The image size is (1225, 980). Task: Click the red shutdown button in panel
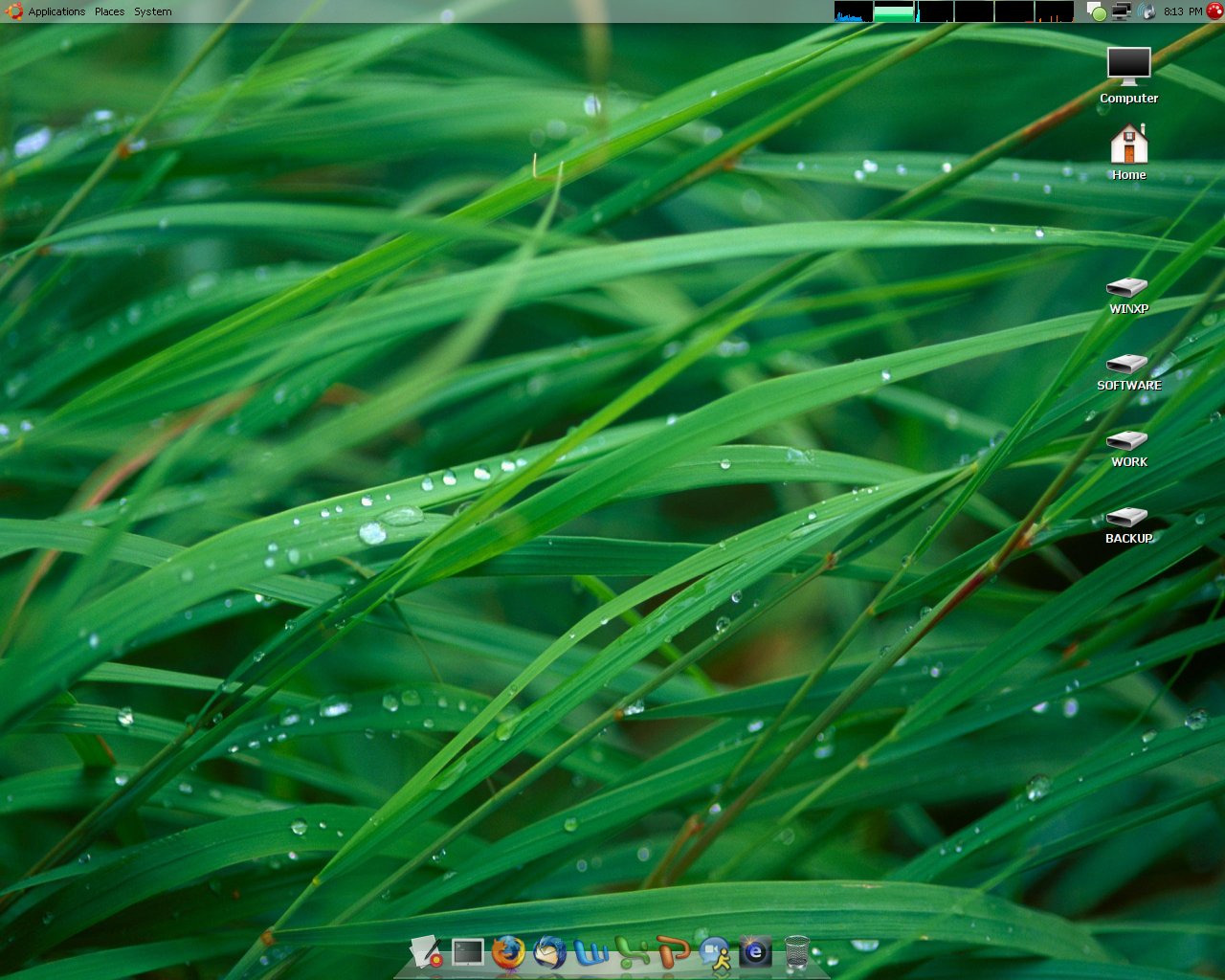[1214, 11]
